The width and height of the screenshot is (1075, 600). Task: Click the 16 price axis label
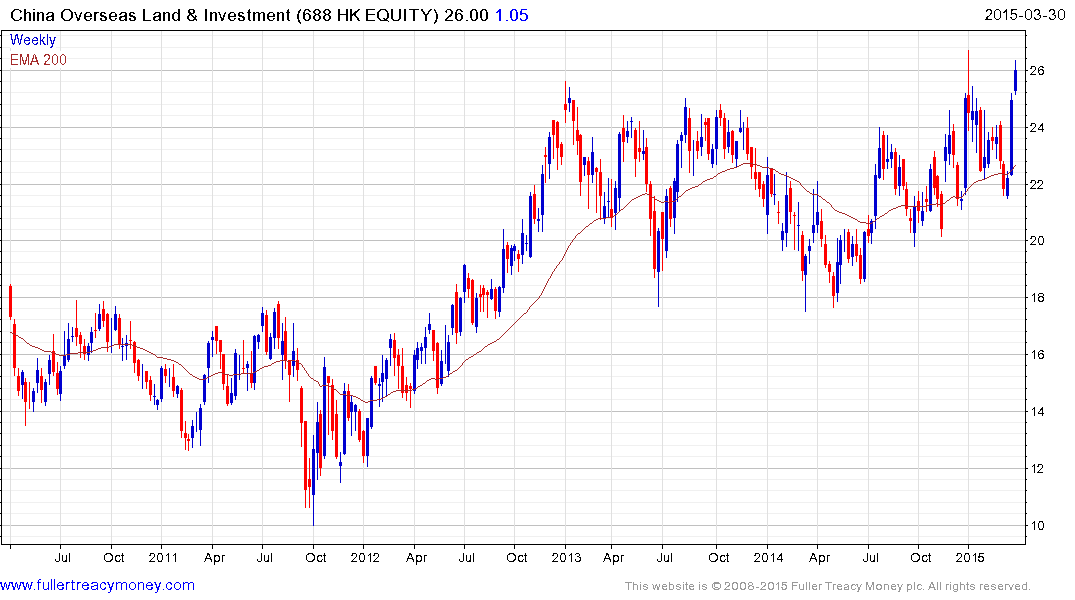(1037, 355)
